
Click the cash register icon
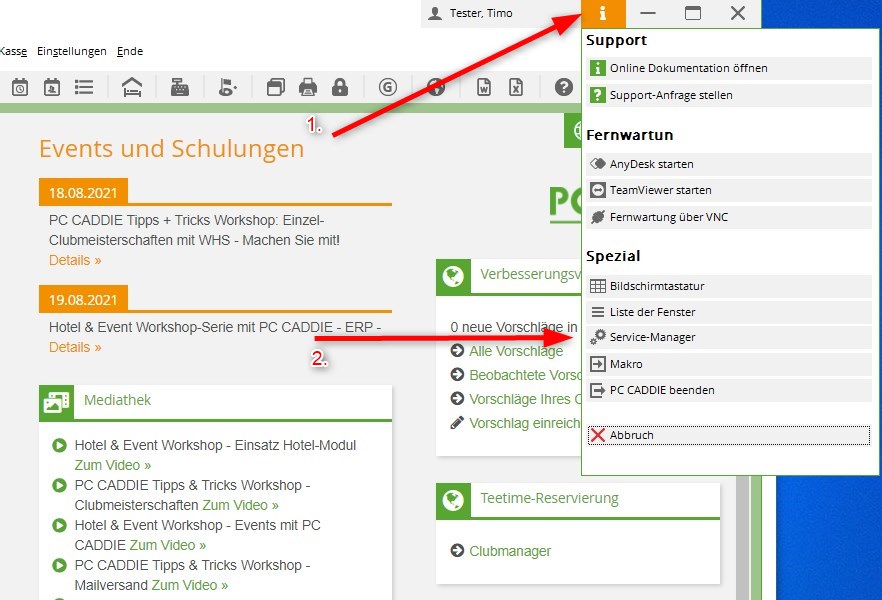pos(180,87)
